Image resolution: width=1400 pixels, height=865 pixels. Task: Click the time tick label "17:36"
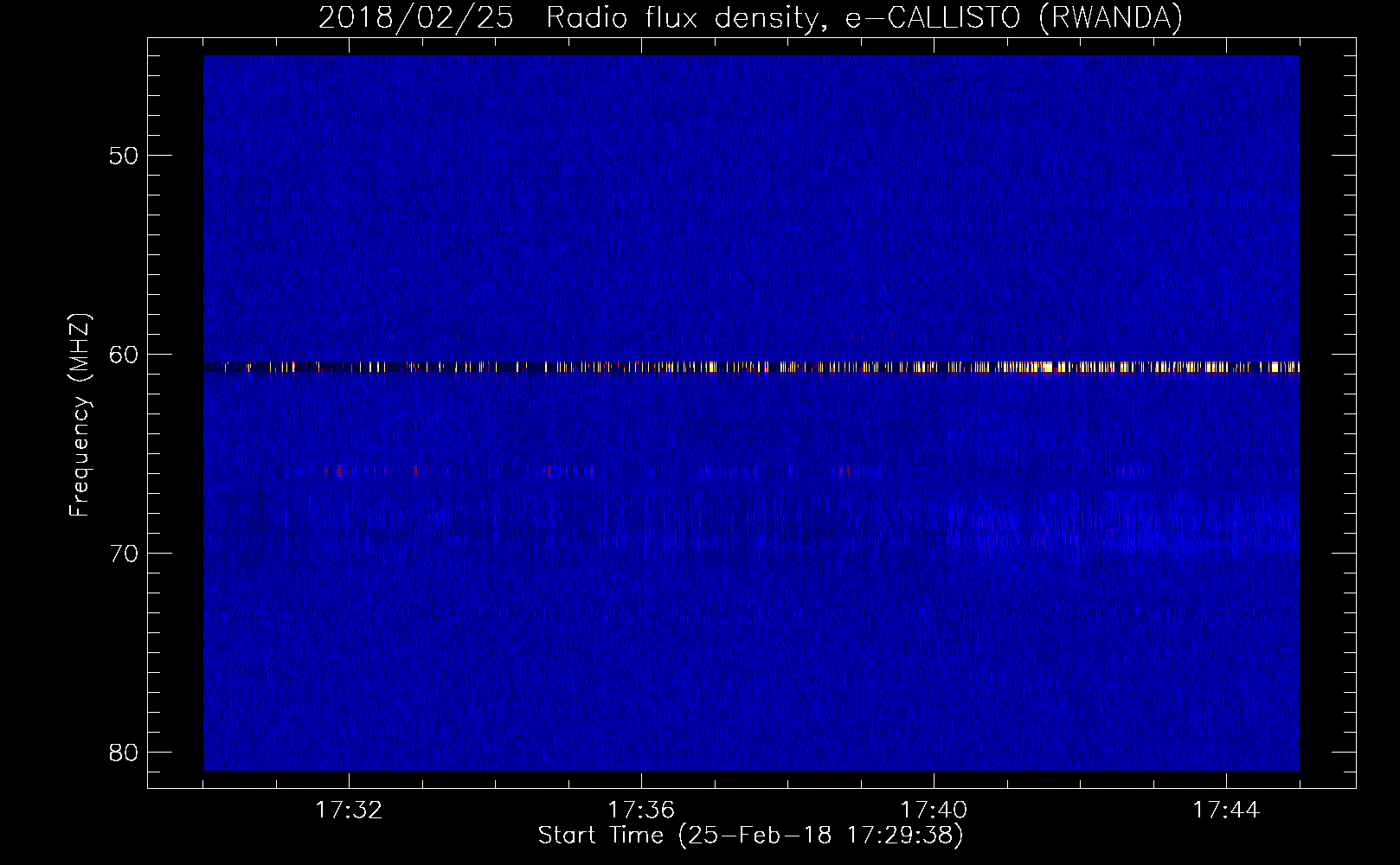(x=641, y=811)
